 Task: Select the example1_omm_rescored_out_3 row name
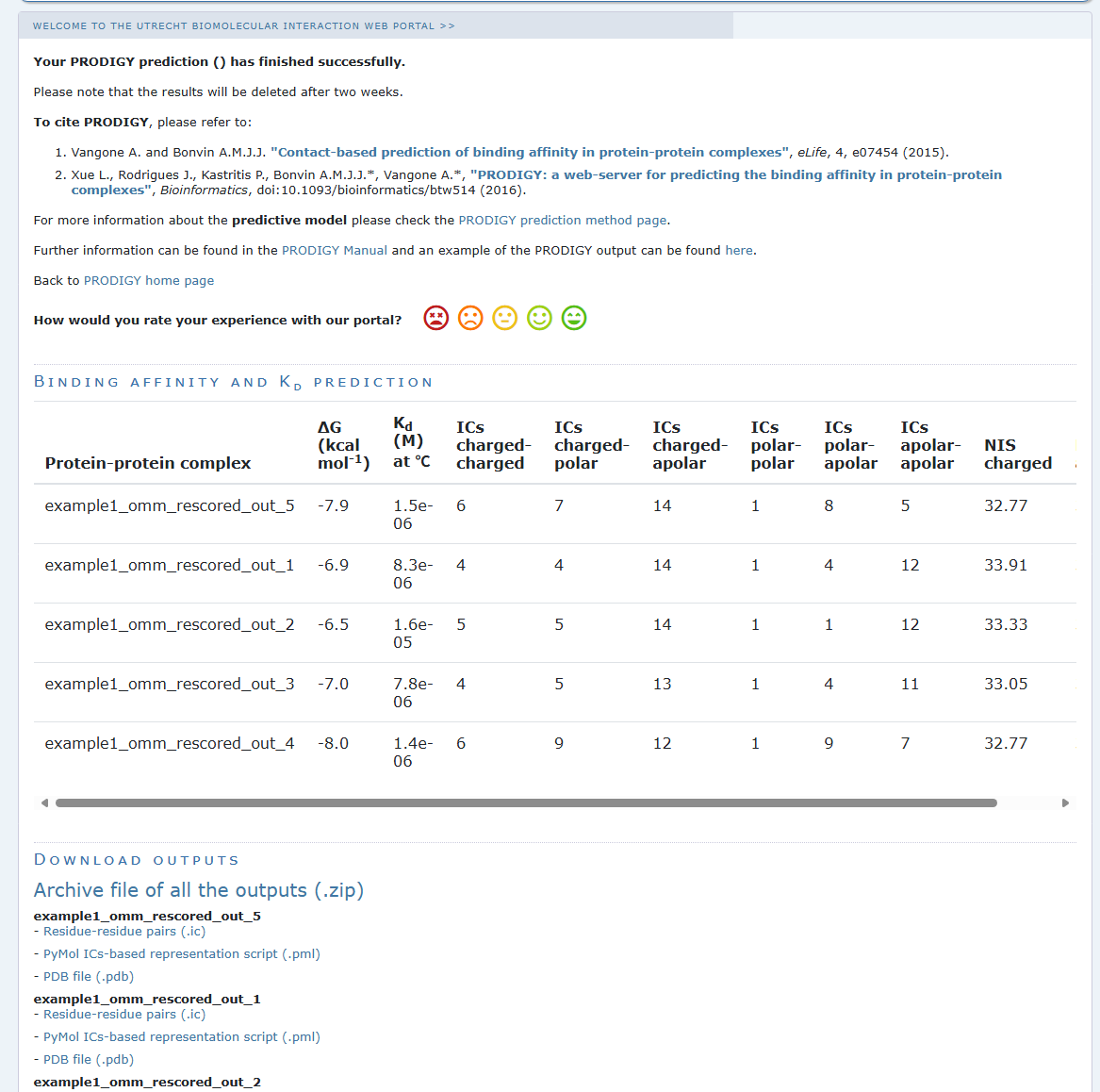coord(170,685)
